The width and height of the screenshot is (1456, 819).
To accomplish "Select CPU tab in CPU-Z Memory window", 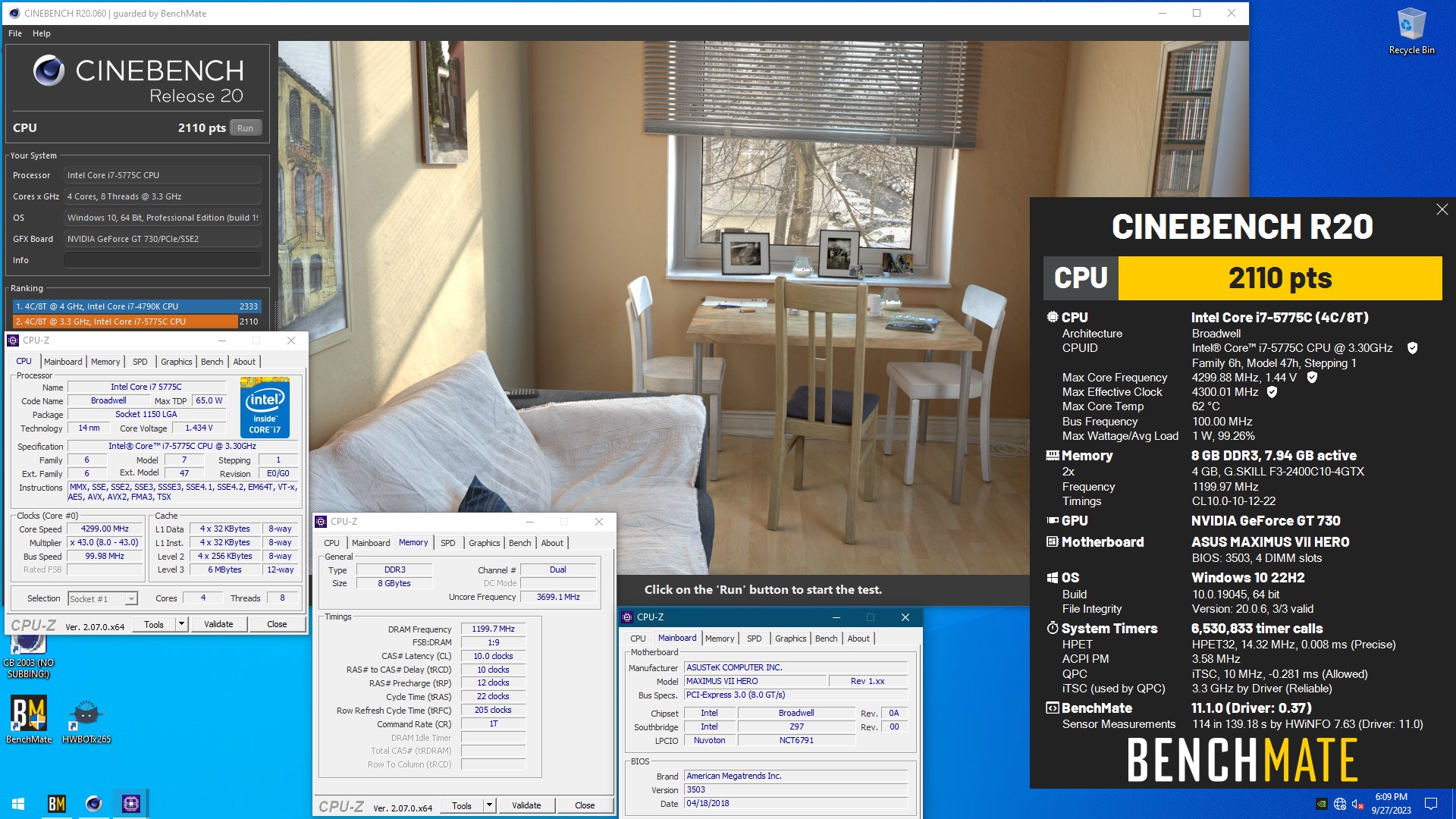I will tap(332, 543).
